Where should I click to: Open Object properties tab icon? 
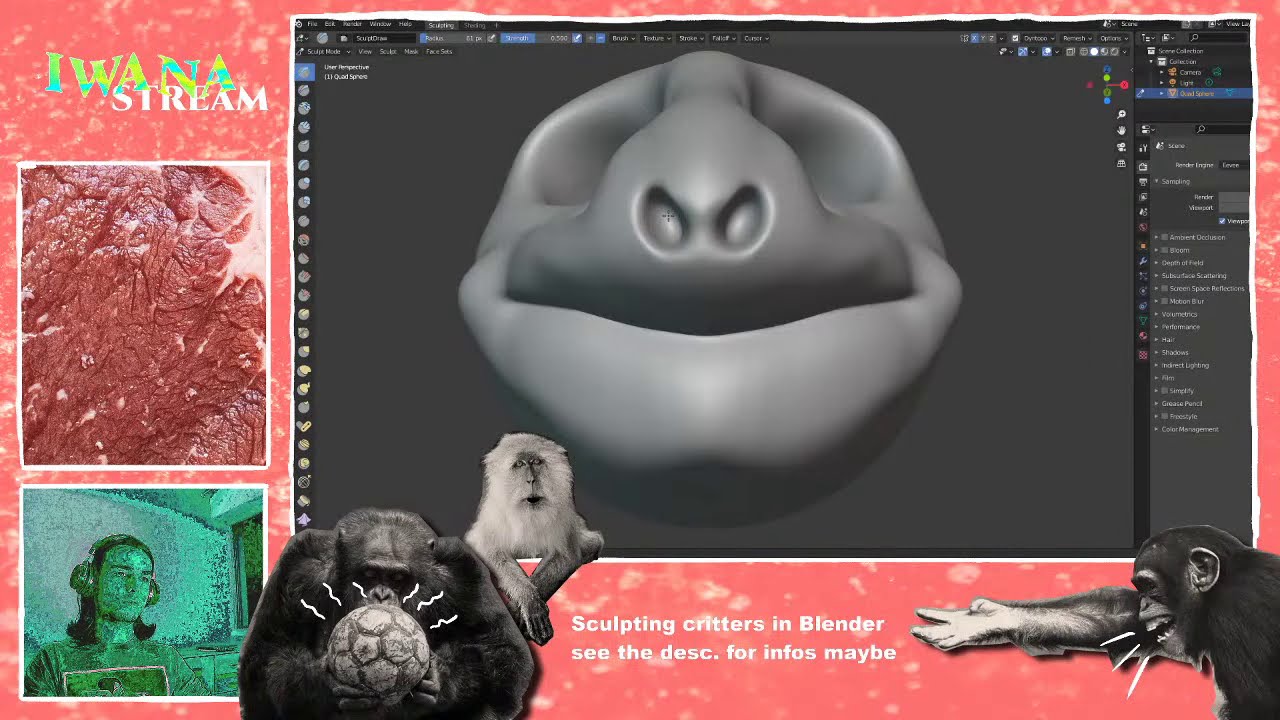pos(1143,244)
